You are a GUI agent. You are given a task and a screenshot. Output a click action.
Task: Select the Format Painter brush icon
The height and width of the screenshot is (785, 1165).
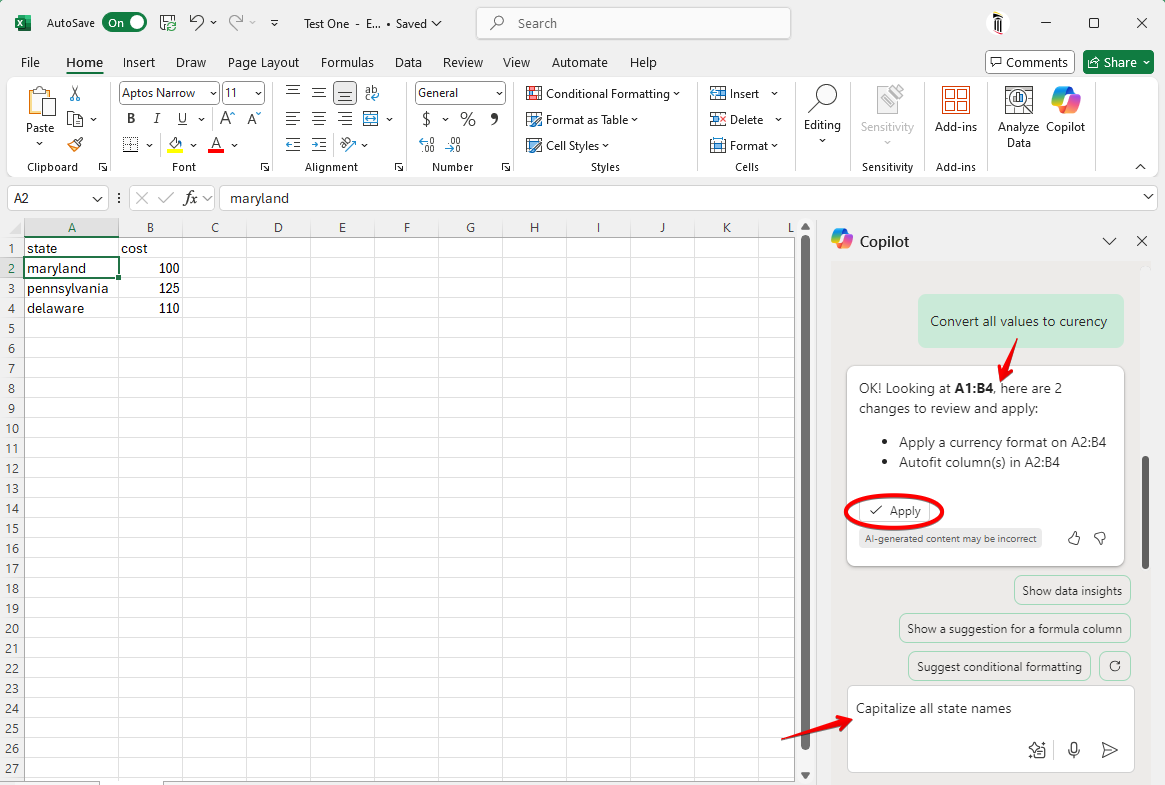(x=75, y=144)
